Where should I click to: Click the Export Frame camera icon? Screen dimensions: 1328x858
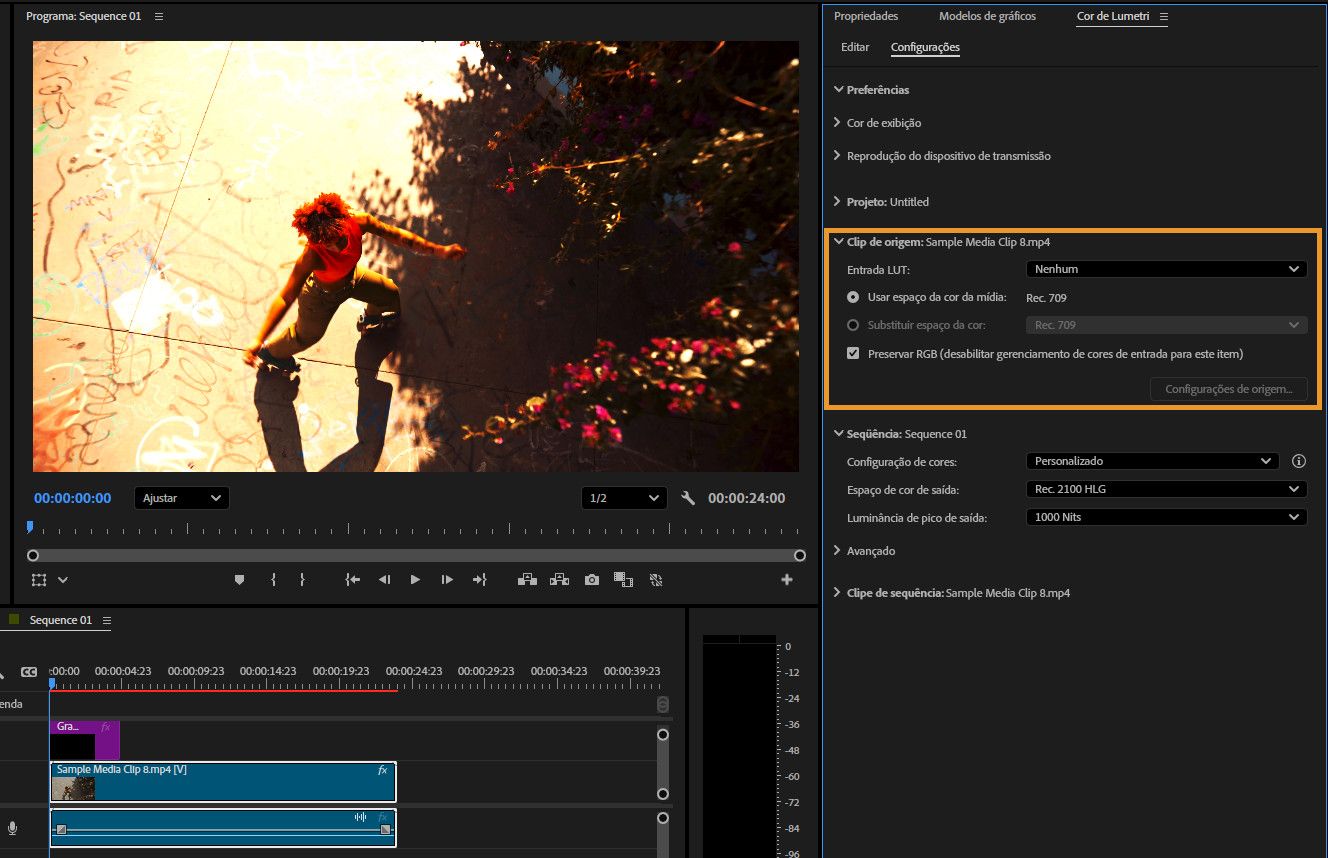click(x=591, y=579)
